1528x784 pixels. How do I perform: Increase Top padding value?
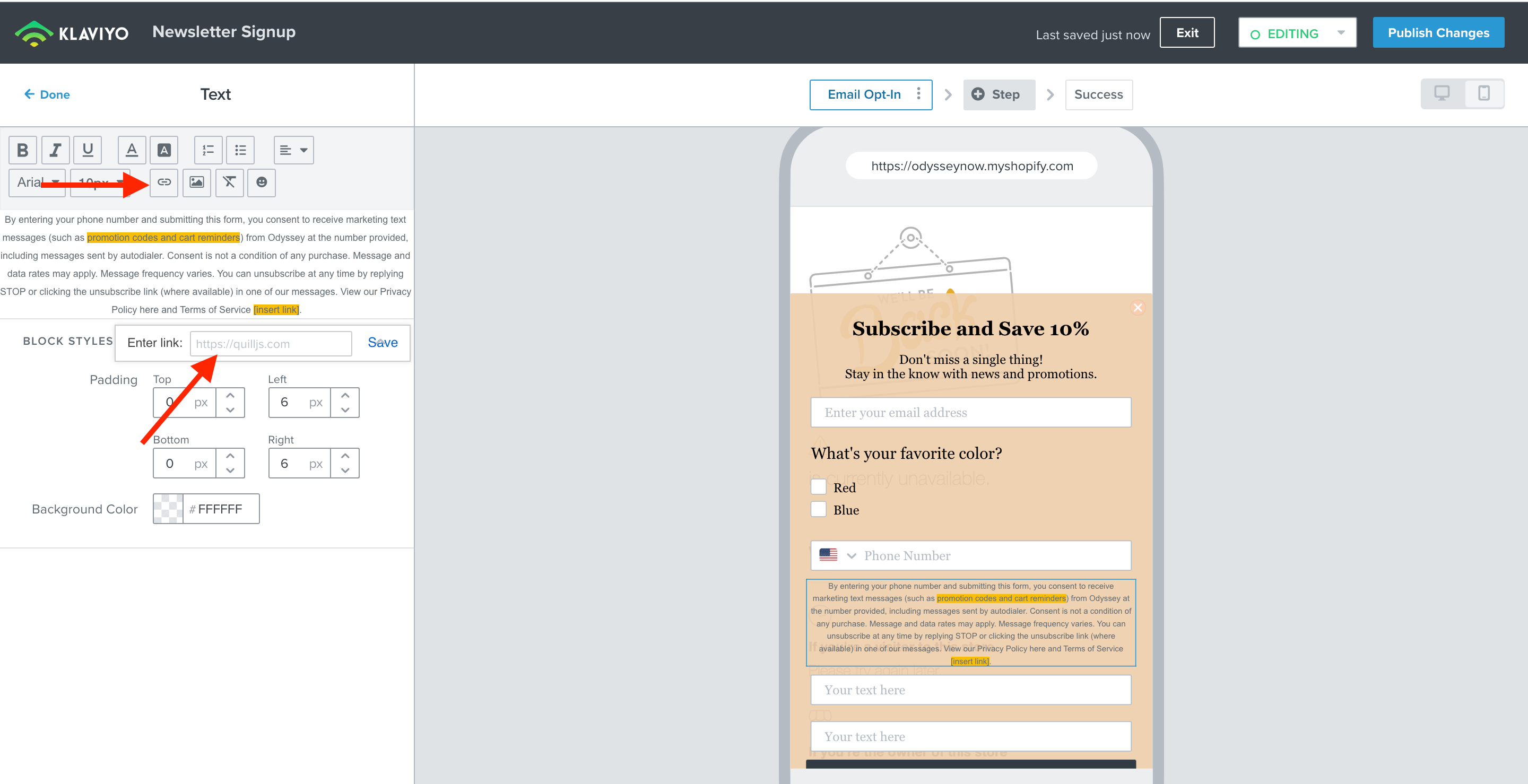(230, 395)
